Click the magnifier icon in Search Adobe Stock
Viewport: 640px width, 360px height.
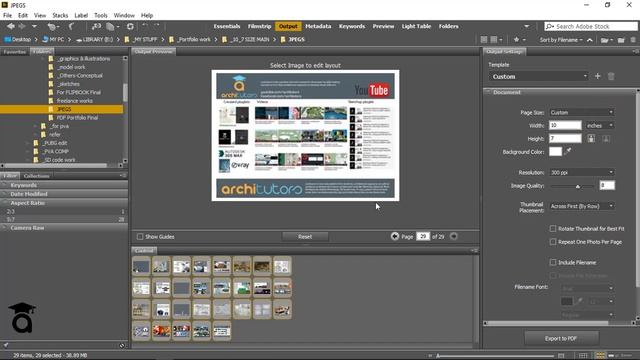tap(550, 27)
